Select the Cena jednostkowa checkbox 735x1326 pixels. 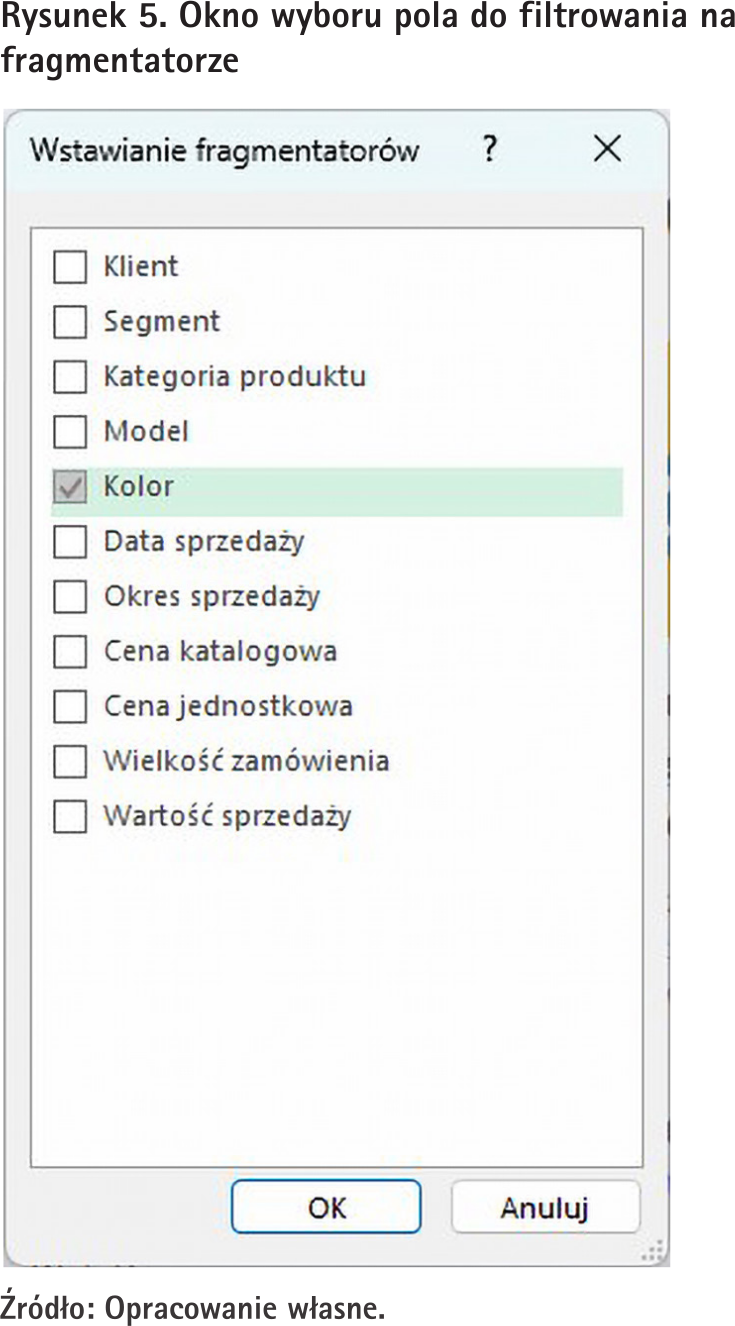click(x=70, y=707)
